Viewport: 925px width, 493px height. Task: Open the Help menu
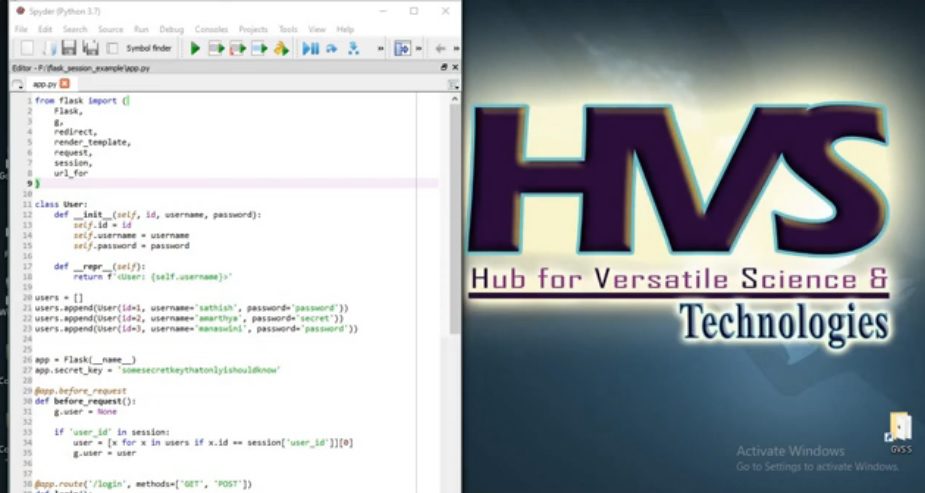(345, 29)
